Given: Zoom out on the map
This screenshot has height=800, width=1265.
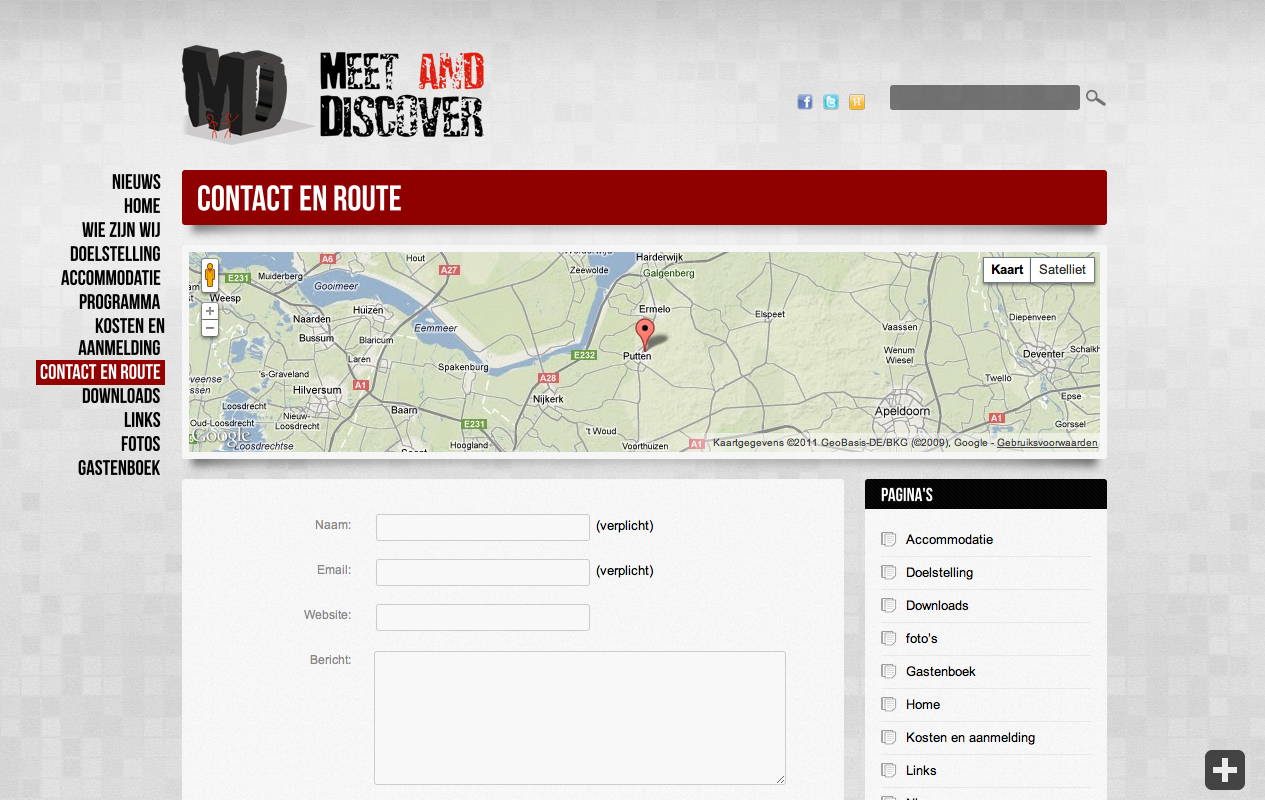Looking at the screenshot, I should [210, 328].
